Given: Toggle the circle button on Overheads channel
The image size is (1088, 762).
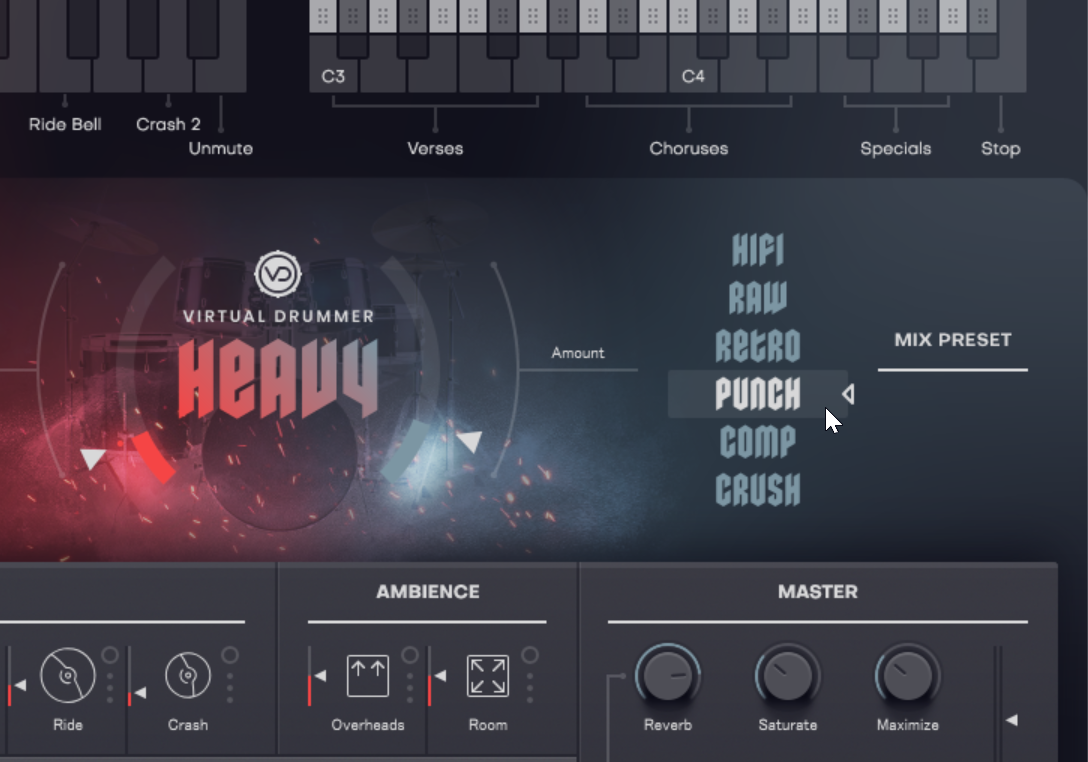Looking at the screenshot, I should pos(409,654).
